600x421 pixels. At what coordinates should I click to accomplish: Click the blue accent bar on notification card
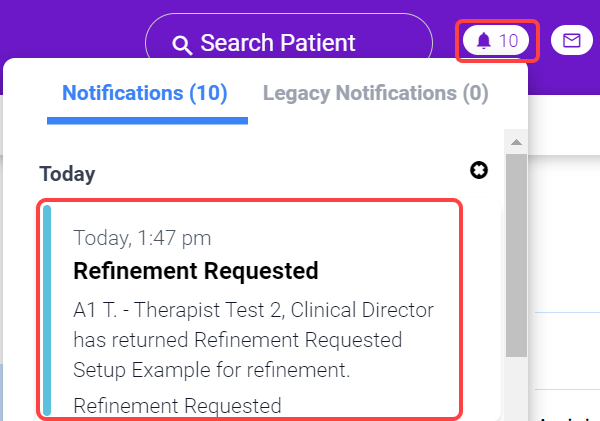(46, 310)
